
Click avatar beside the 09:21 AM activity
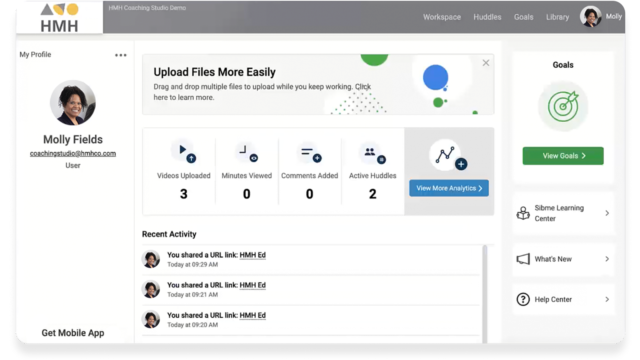click(151, 289)
